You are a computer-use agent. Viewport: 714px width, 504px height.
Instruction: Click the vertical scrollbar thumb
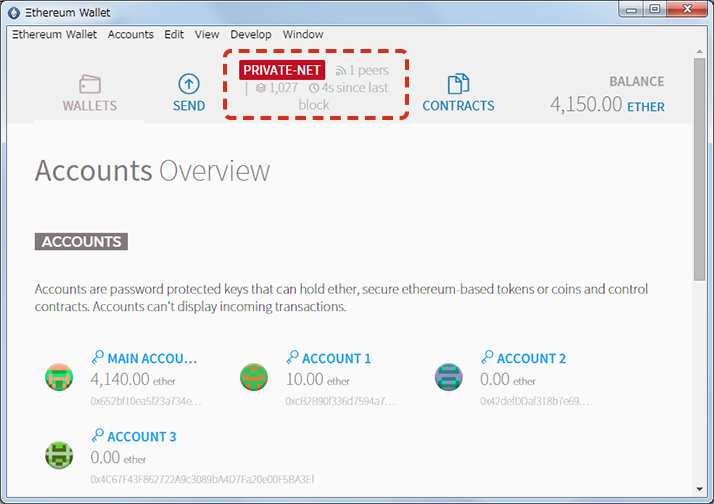tap(699, 169)
